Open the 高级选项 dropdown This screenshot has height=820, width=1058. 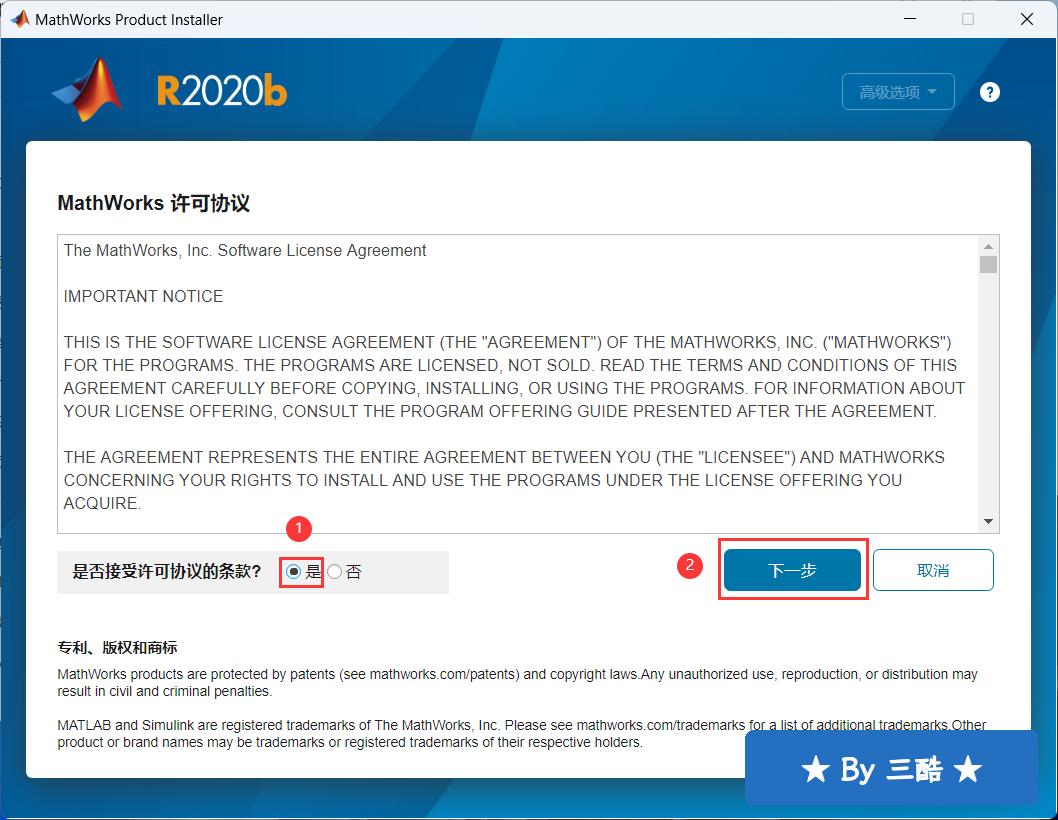click(x=897, y=92)
